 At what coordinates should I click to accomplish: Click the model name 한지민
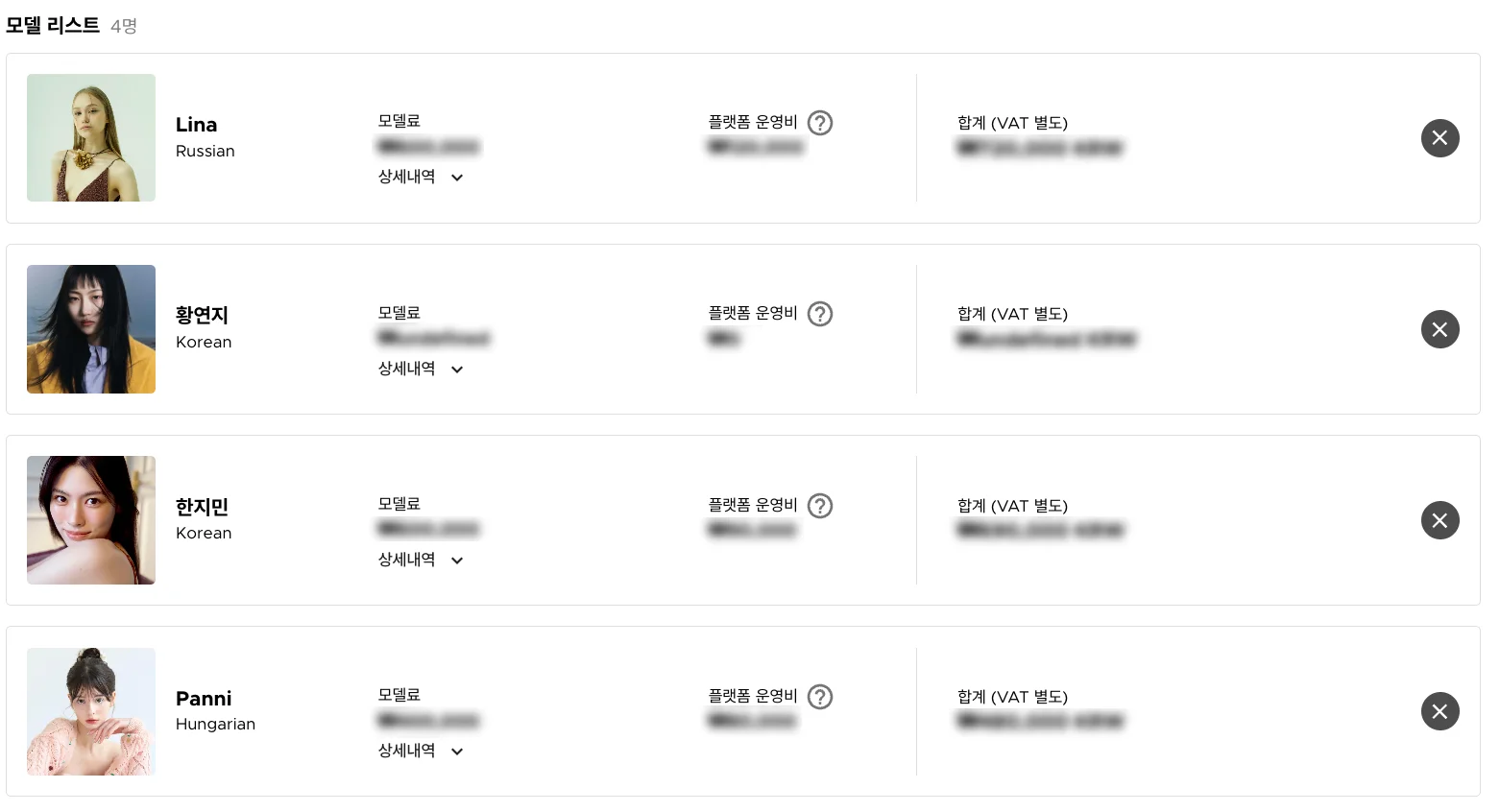tap(202, 507)
